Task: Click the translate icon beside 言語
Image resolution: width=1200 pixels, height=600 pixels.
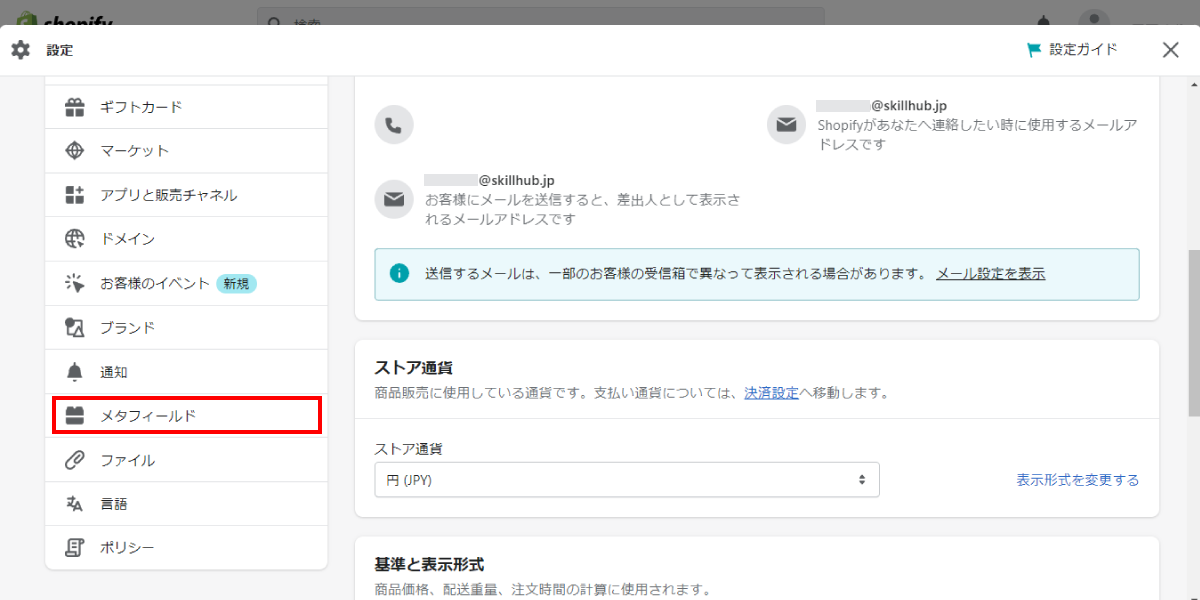Action: 75,504
